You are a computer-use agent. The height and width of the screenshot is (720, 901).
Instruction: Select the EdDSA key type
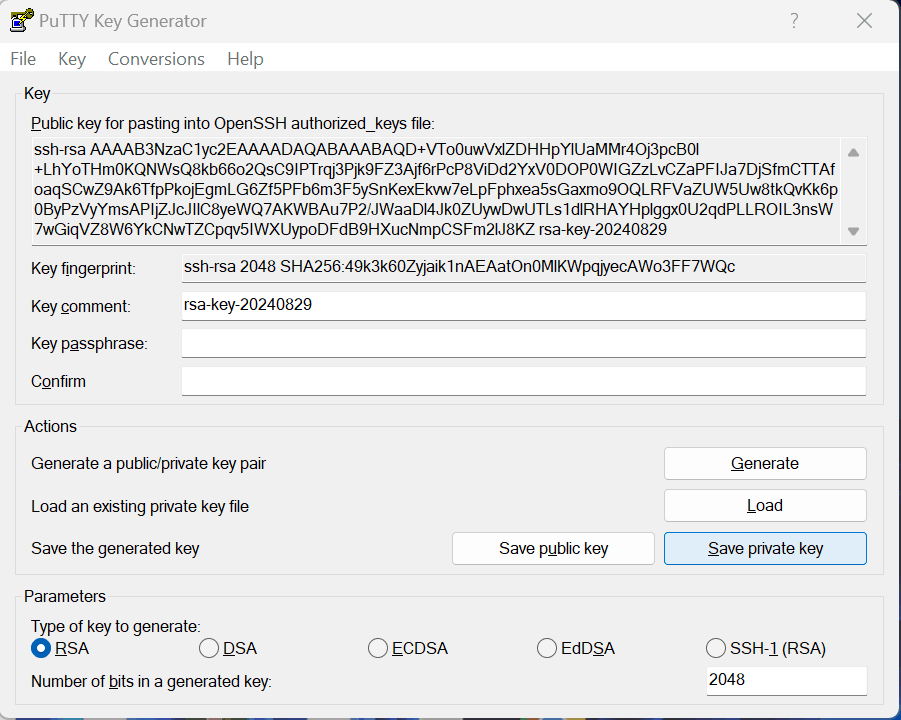576,648
